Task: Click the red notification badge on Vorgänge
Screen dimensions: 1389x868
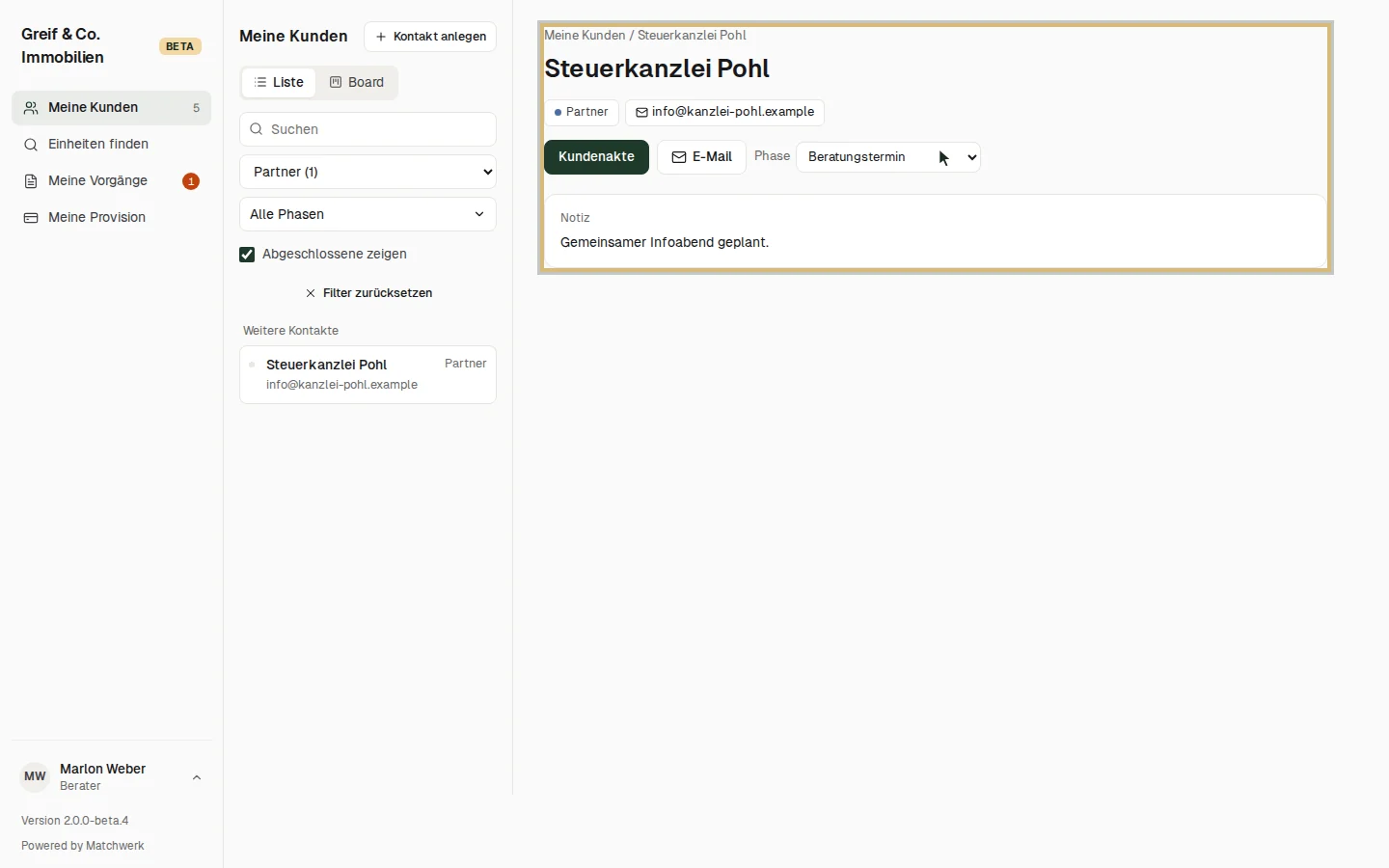Action: 191,181
